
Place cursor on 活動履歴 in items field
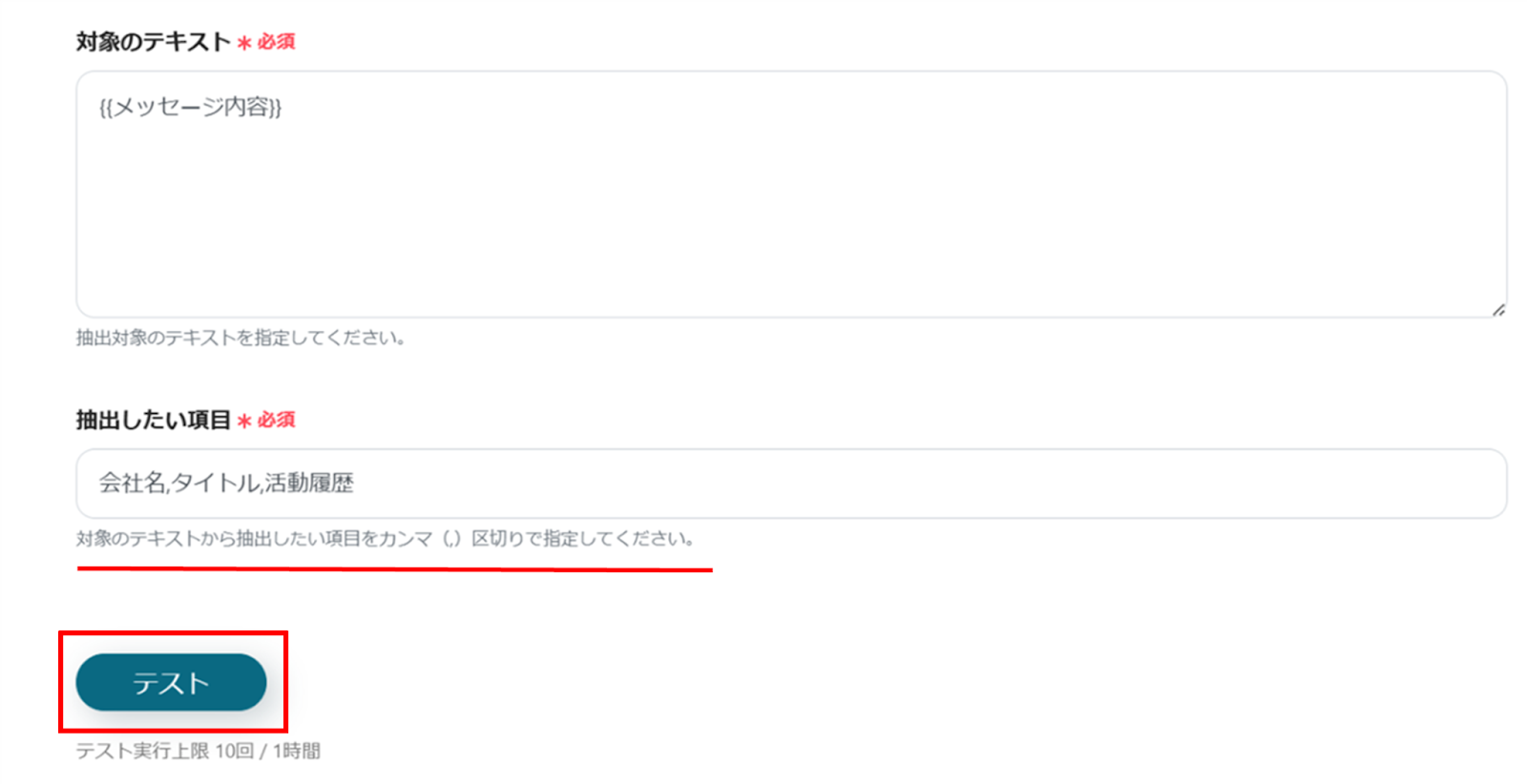click(309, 484)
